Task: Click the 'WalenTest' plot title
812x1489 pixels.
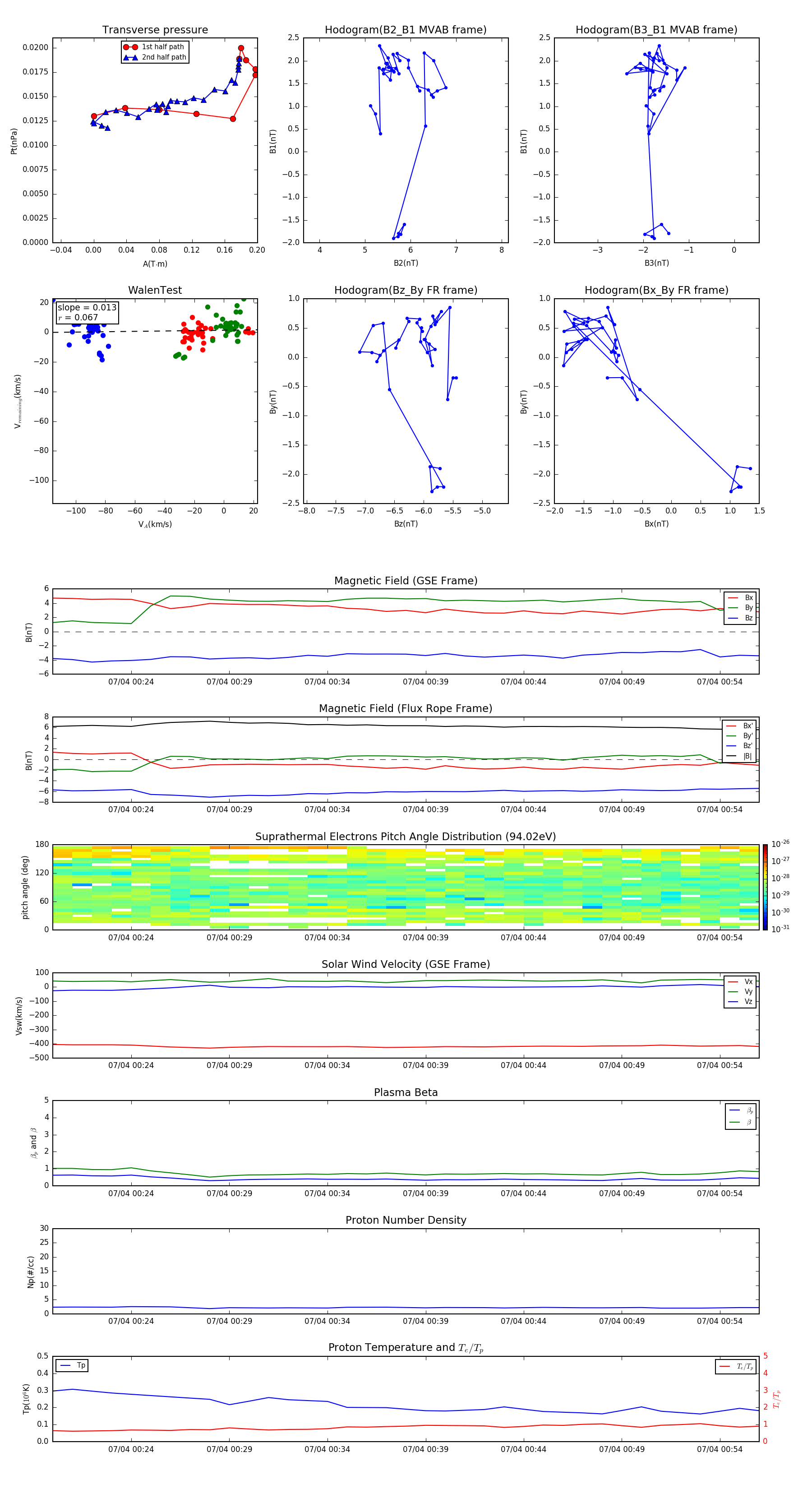Action: click(155, 290)
